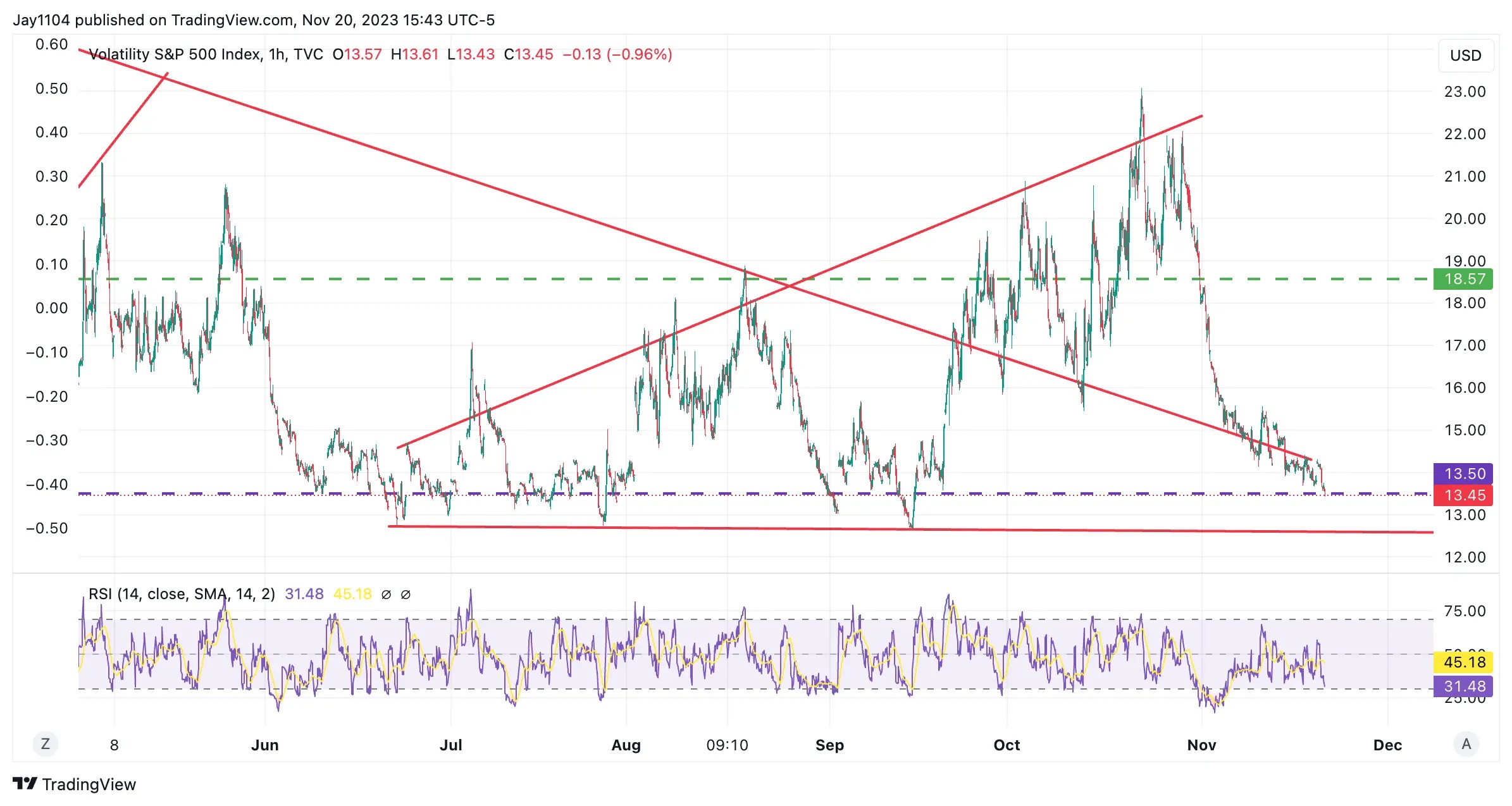Click the open value O13.57 in header

click(x=357, y=54)
